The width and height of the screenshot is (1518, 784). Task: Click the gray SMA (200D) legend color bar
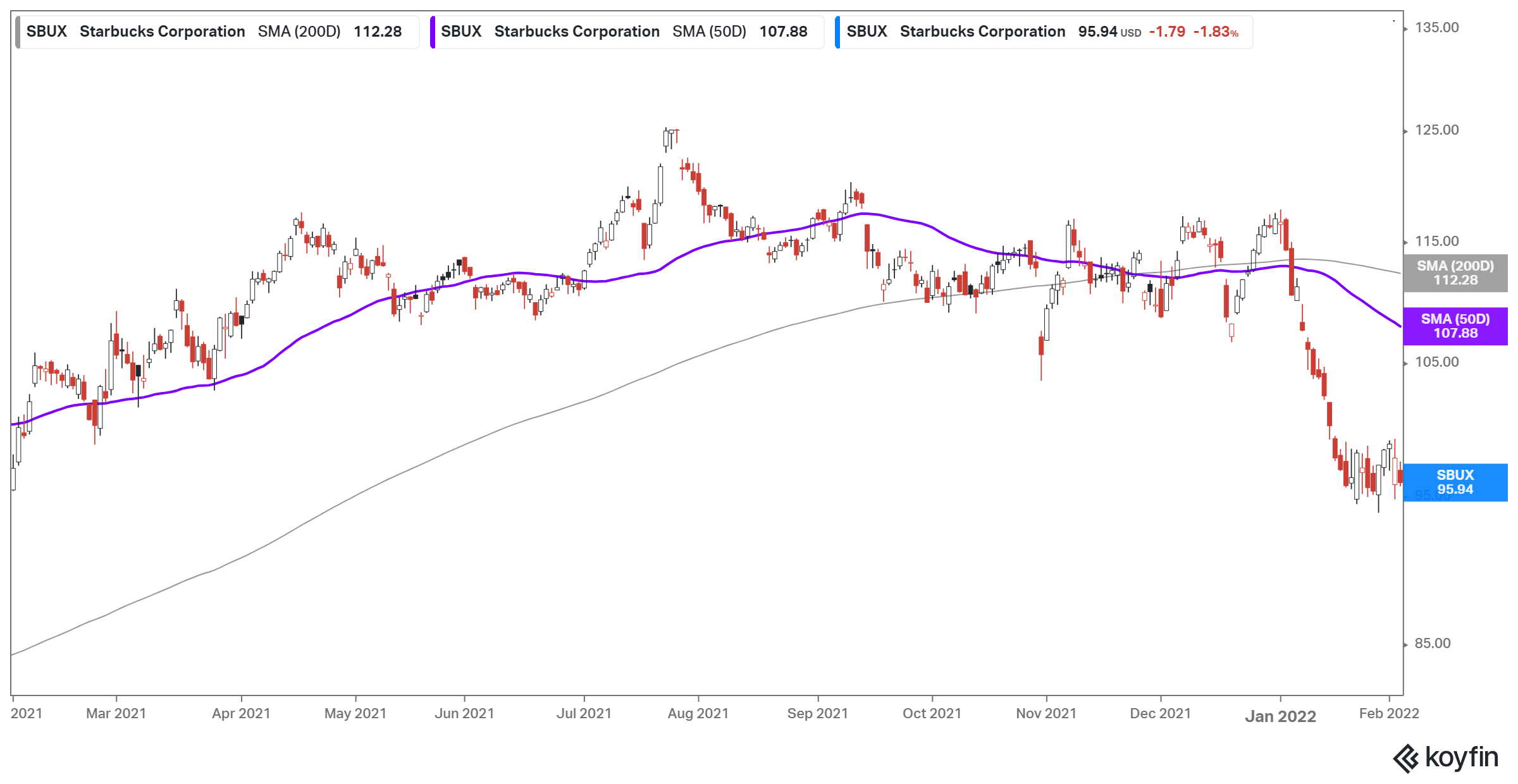[18, 32]
